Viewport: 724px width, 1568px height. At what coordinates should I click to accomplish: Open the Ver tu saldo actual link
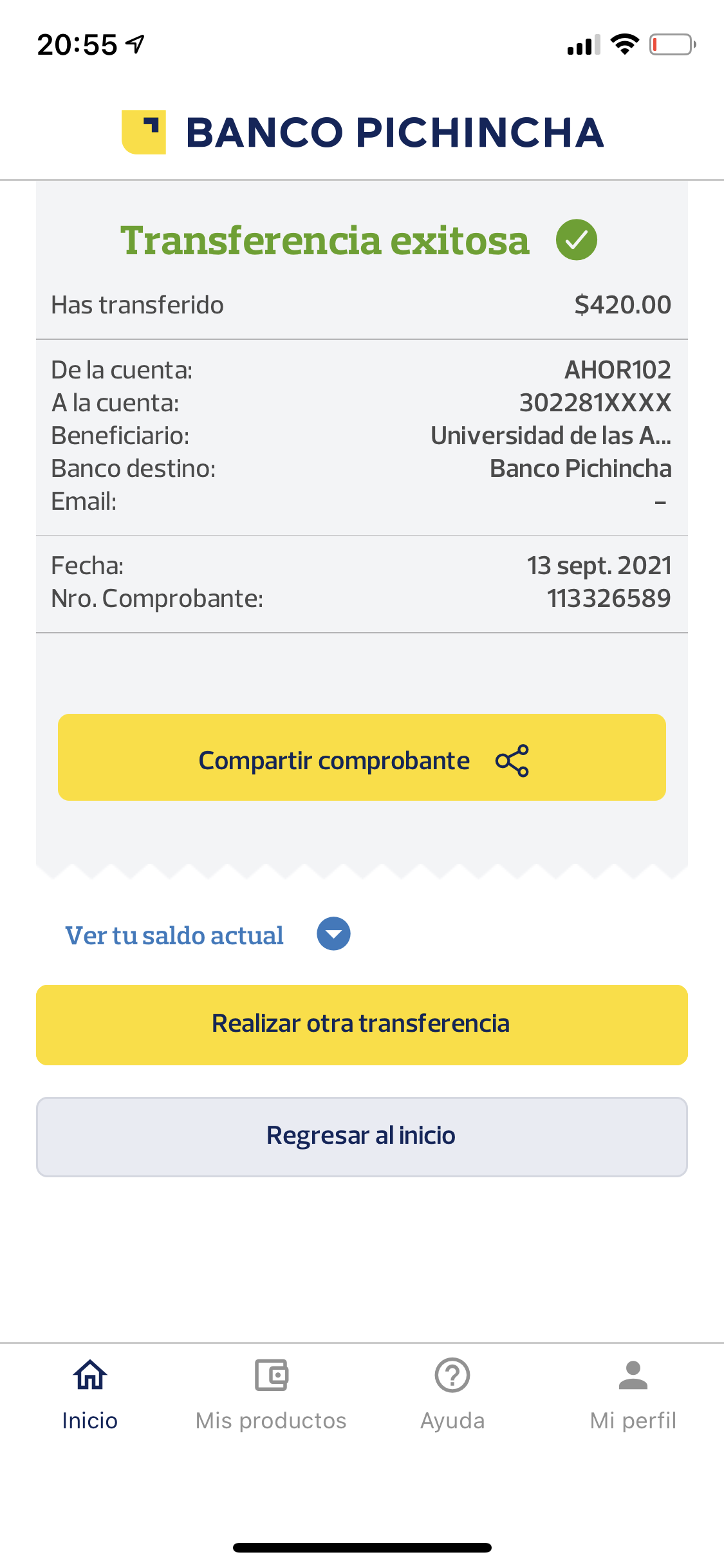pos(174,935)
